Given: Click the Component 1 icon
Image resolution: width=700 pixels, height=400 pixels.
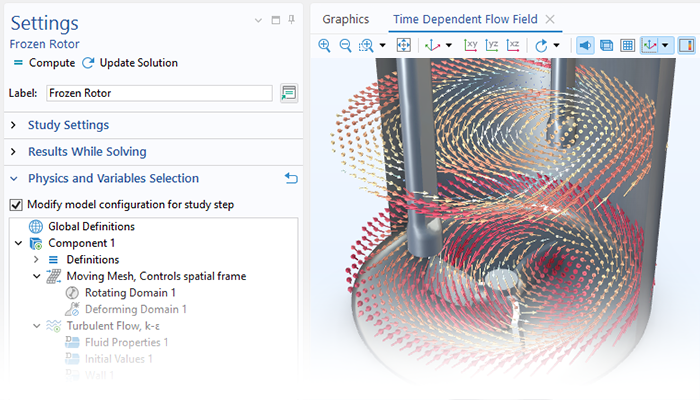Looking at the screenshot, I should [x=36, y=243].
